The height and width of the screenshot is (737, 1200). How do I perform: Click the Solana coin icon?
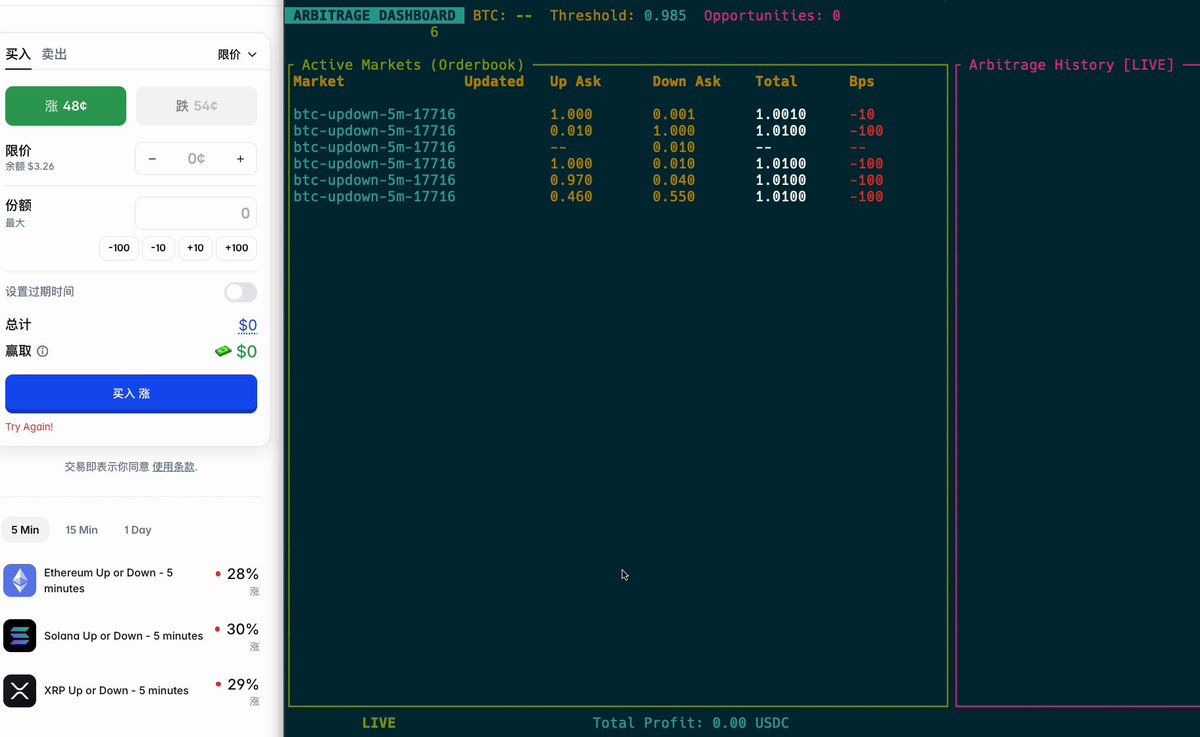(x=20, y=635)
